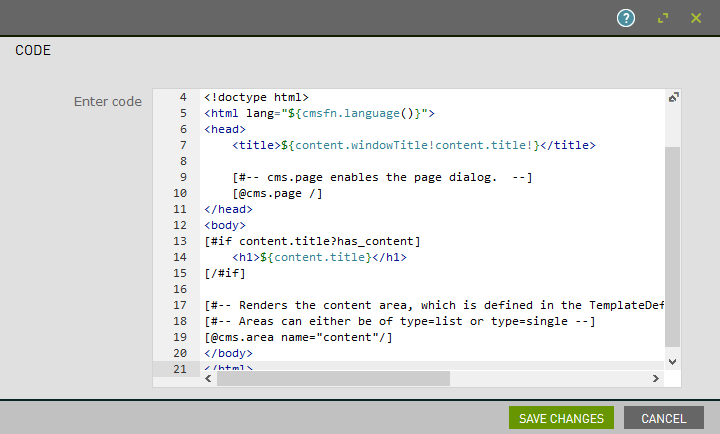Click the horizontal scrollbar right arrow
This screenshot has height=434, width=720.
[656, 379]
